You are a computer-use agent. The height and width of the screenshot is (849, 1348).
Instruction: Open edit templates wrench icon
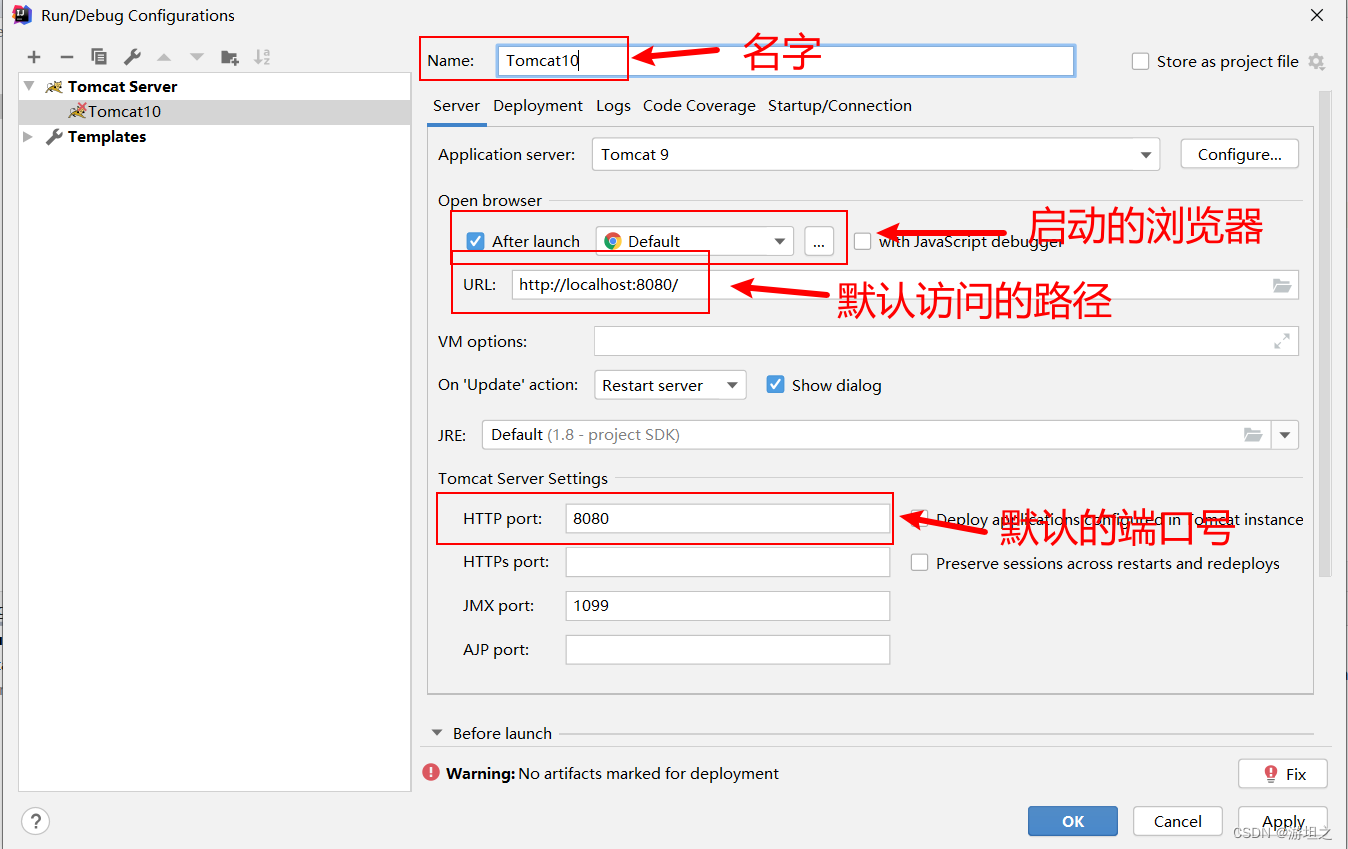click(x=132, y=58)
